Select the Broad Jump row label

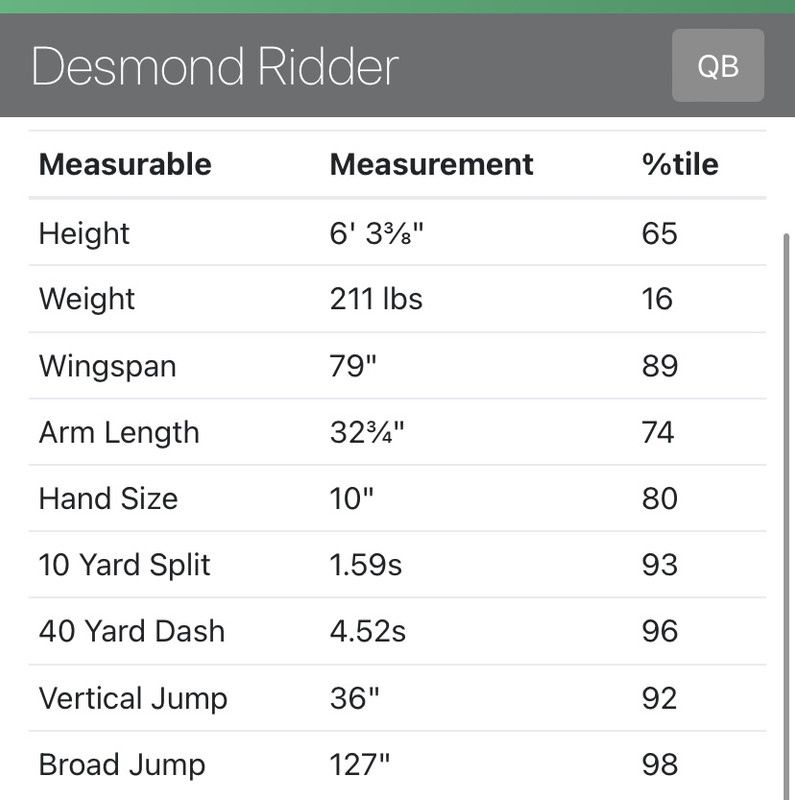click(x=122, y=765)
